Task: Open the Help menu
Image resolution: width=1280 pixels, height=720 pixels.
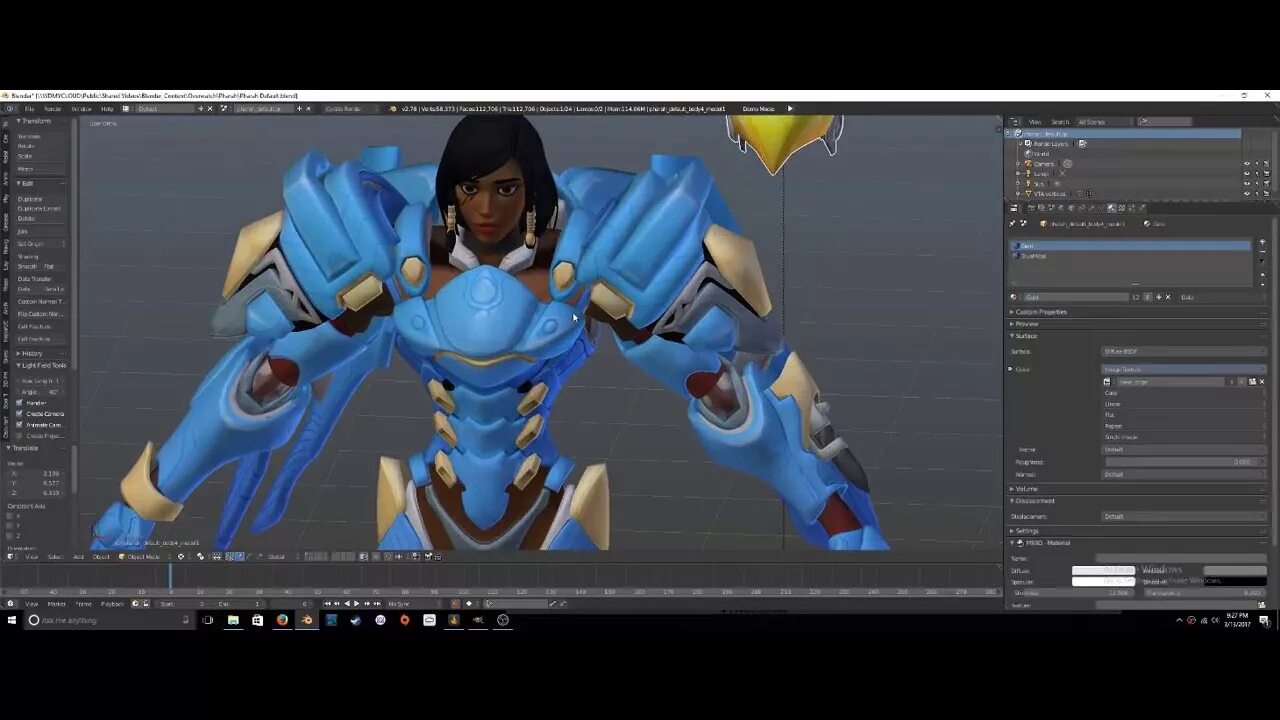Action: tap(107, 109)
